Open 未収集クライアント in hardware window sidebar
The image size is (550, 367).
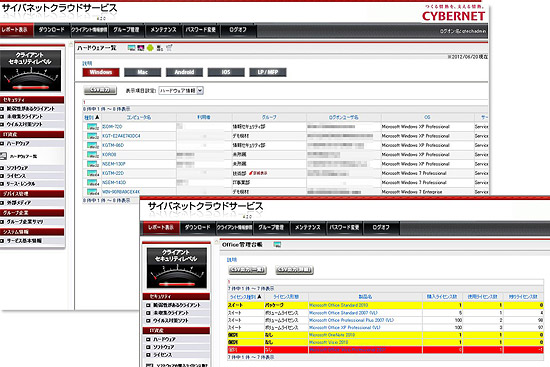pos(25,116)
